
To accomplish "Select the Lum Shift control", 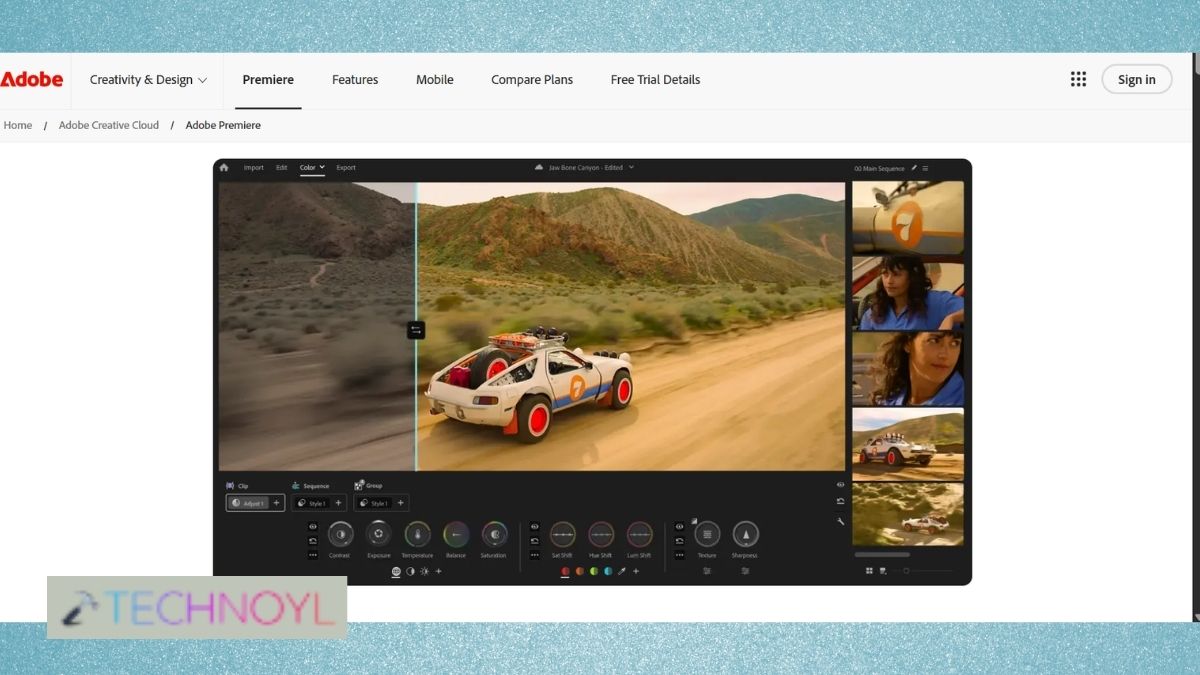I will 639,534.
